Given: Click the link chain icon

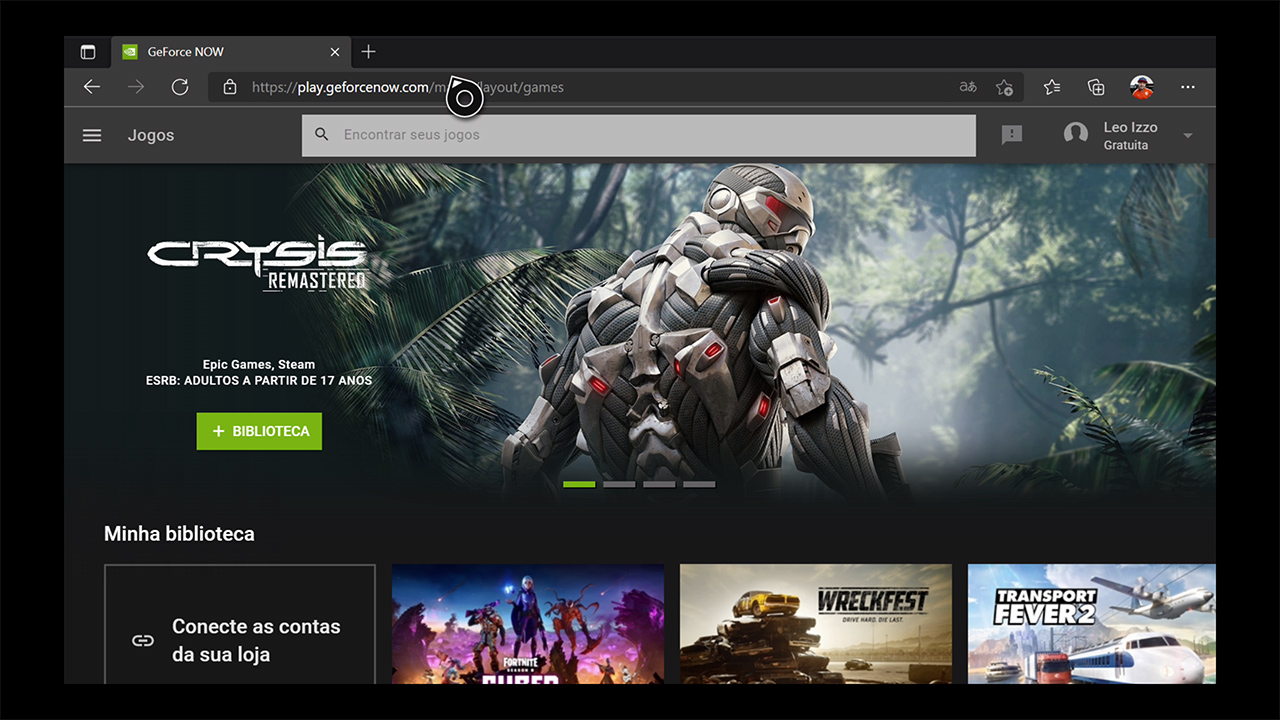Looking at the screenshot, I should [x=143, y=640].
